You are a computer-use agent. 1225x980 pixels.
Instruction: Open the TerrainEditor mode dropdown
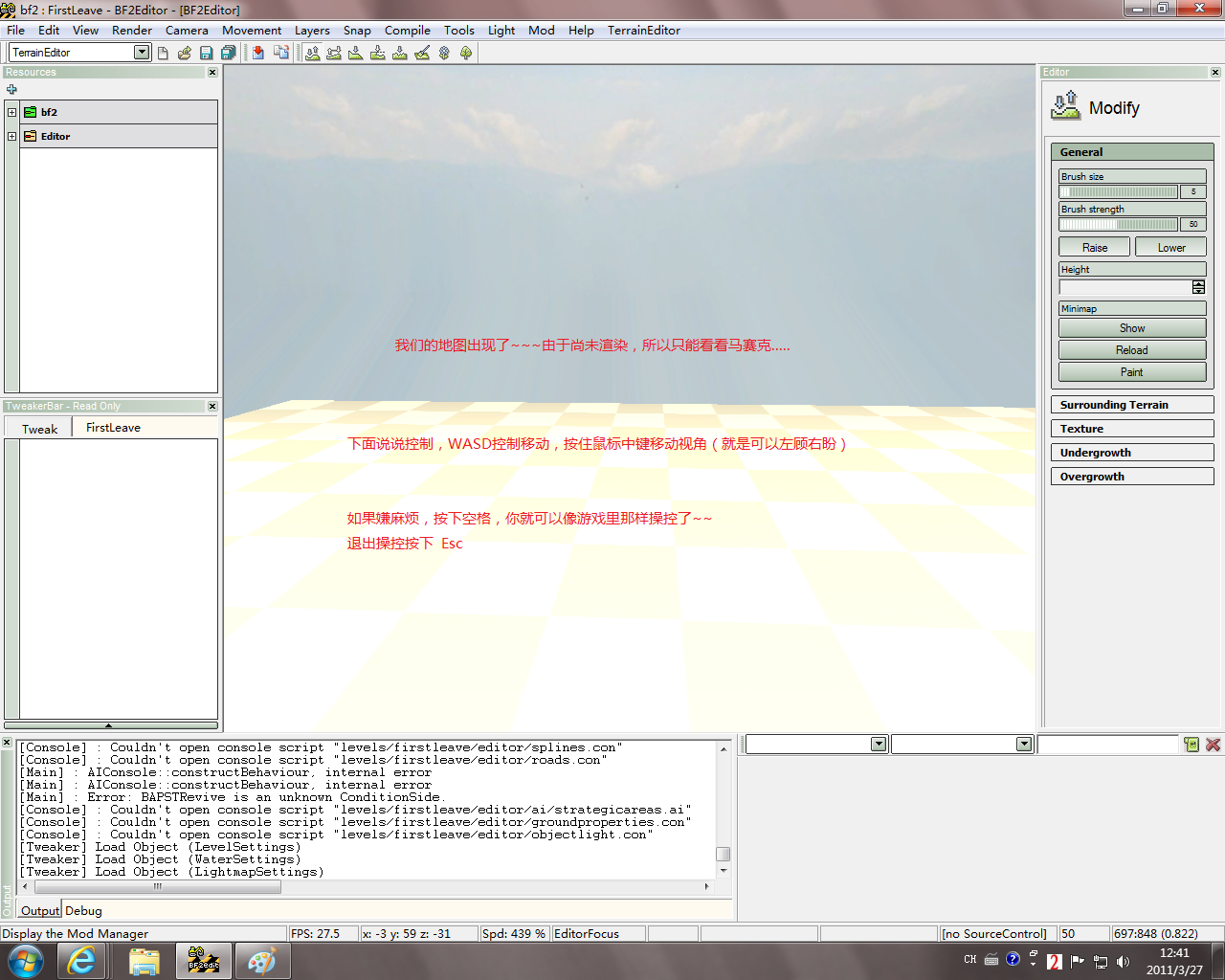coord(142,53)
